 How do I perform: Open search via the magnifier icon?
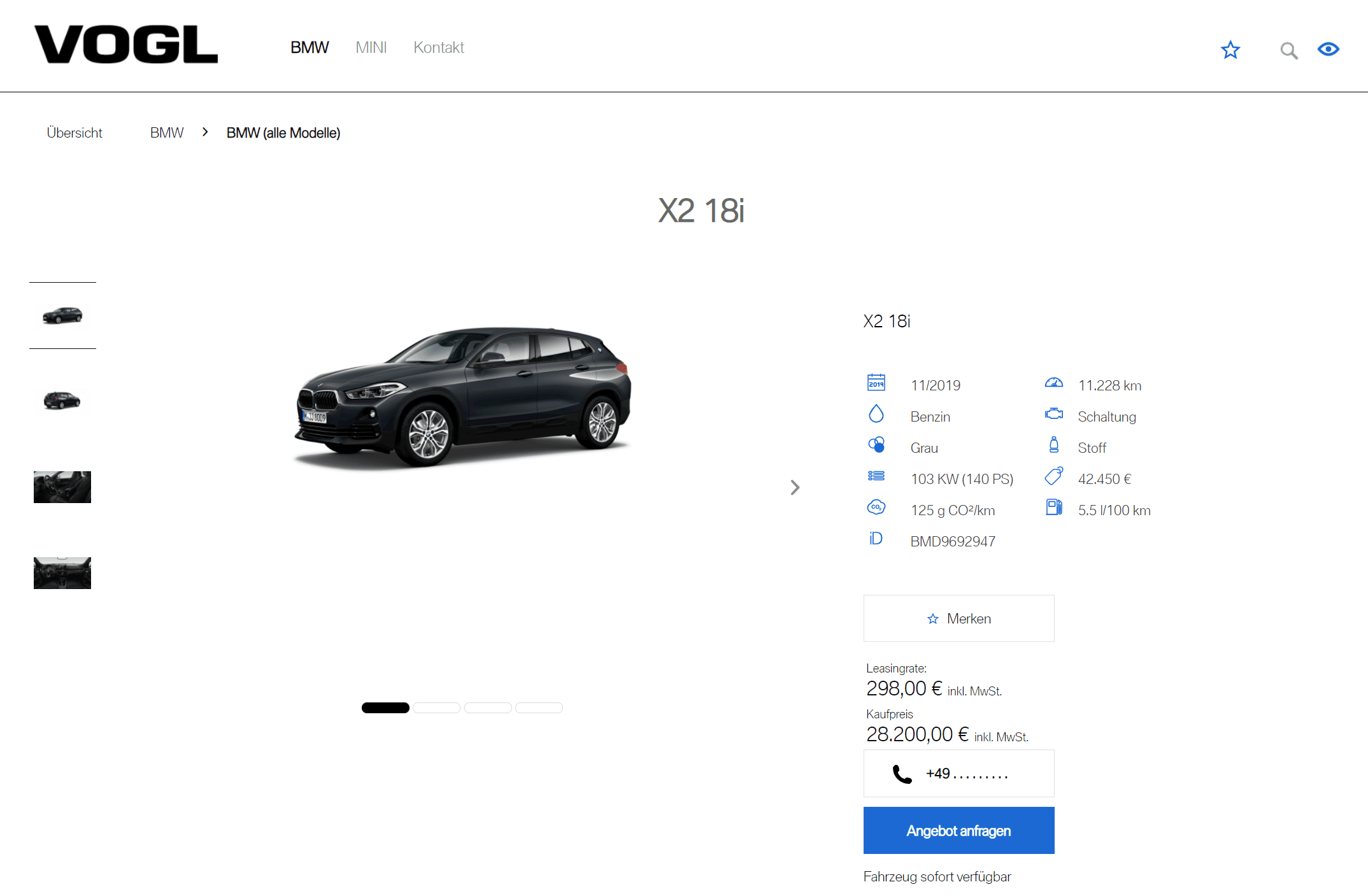(x=1289, y=50)
